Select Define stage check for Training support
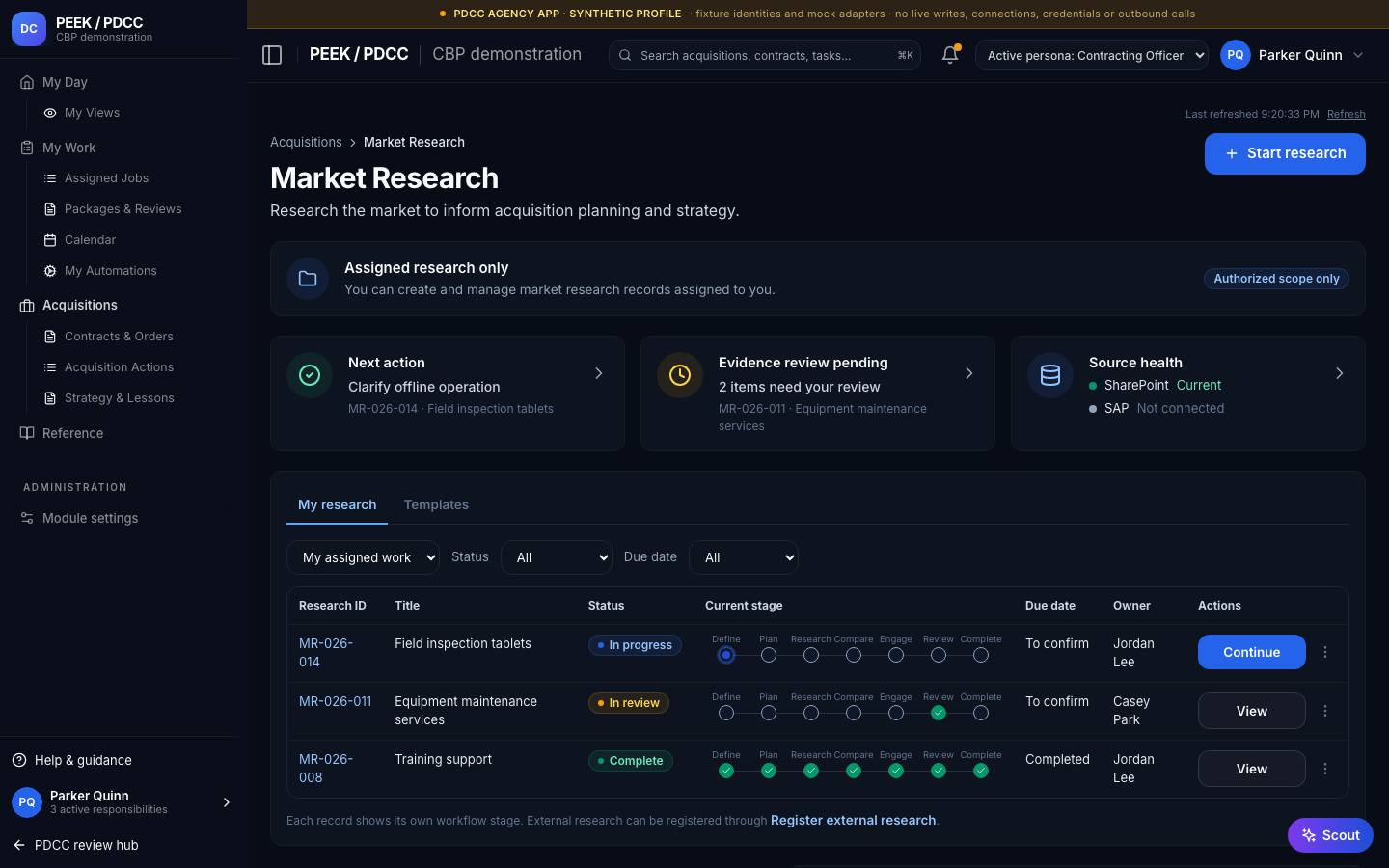This screenshot has height=868, width=1389. pyautogui.click(x=726, y=771)
